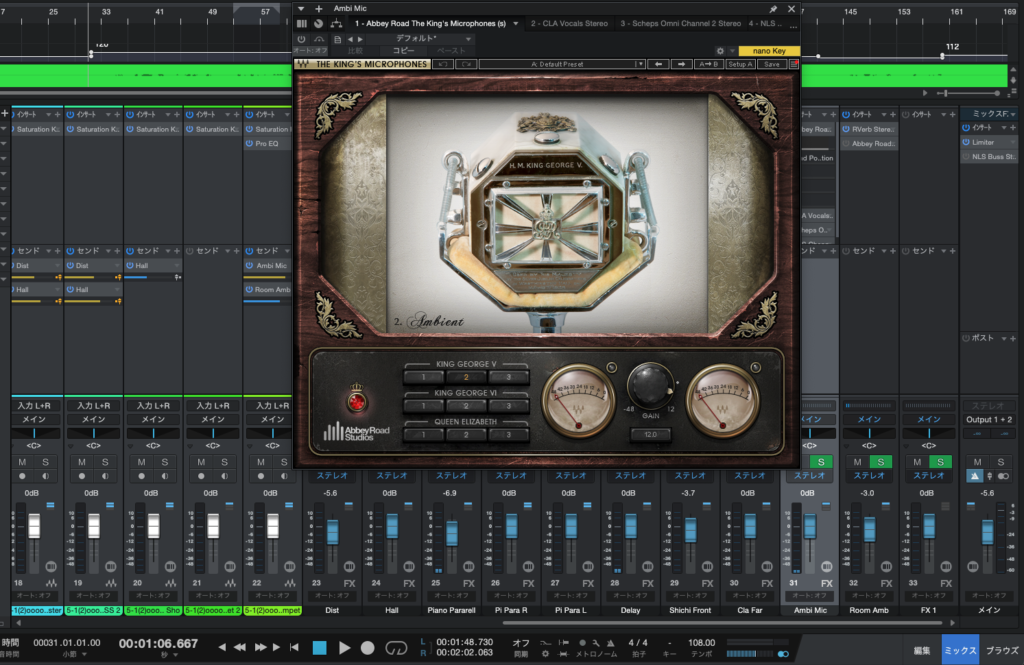
Task: Click the gain value field 12.0
Action: pos(650,434)
